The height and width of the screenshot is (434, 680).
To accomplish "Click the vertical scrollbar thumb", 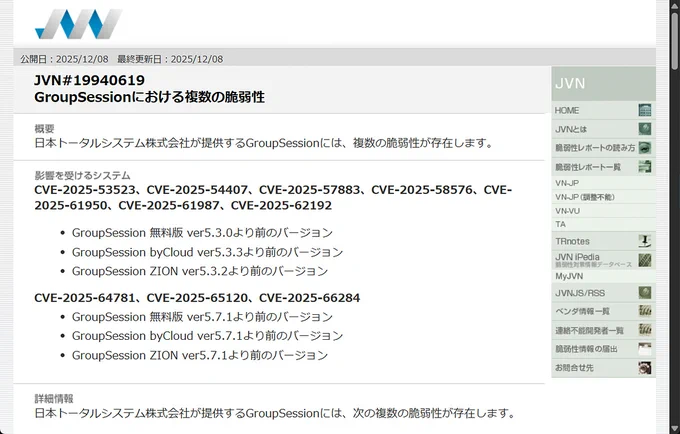I will coord(675,39).
